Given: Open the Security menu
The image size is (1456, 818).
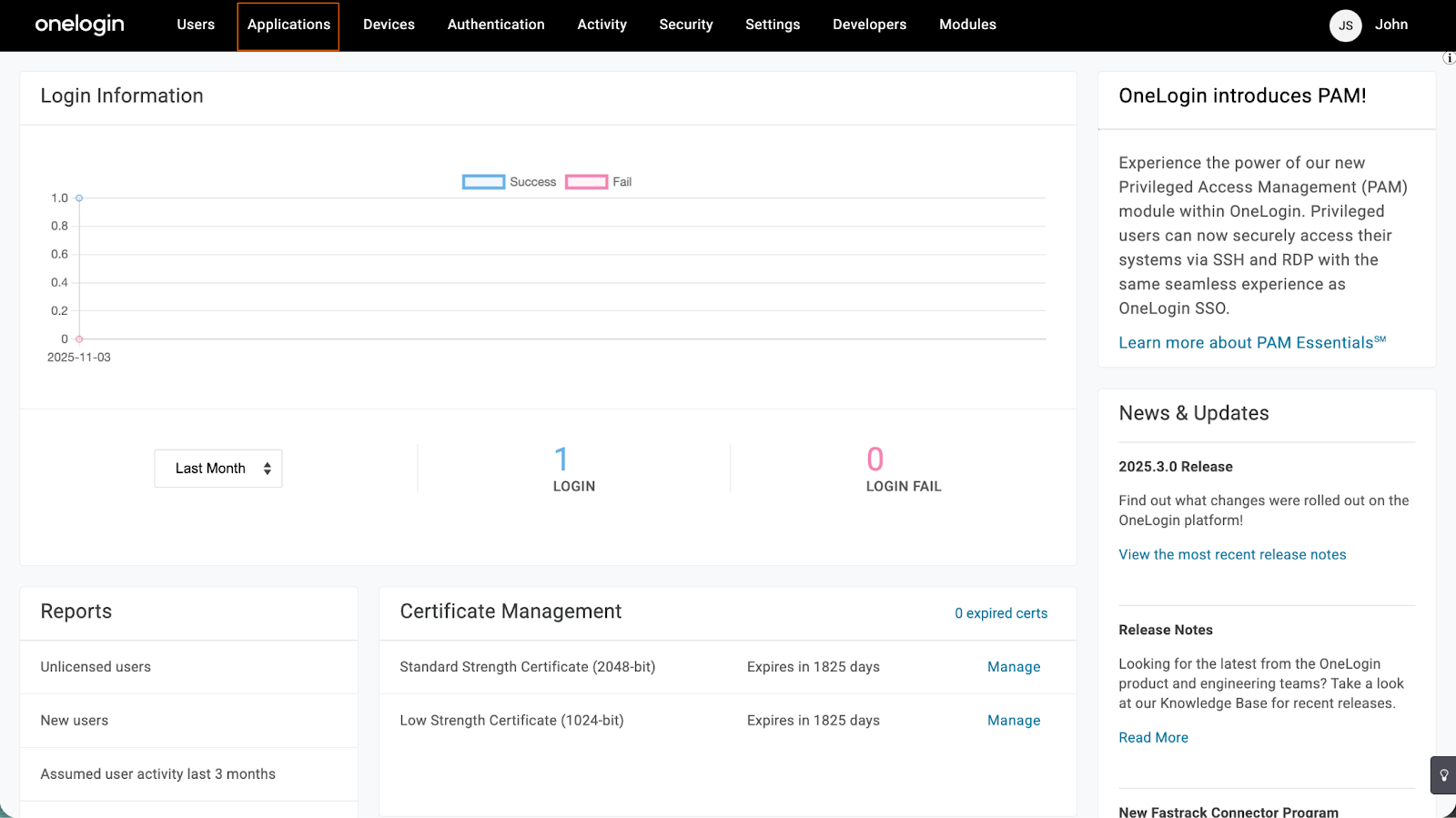Looking at the screenshot, I should click(x=686, y=25).
